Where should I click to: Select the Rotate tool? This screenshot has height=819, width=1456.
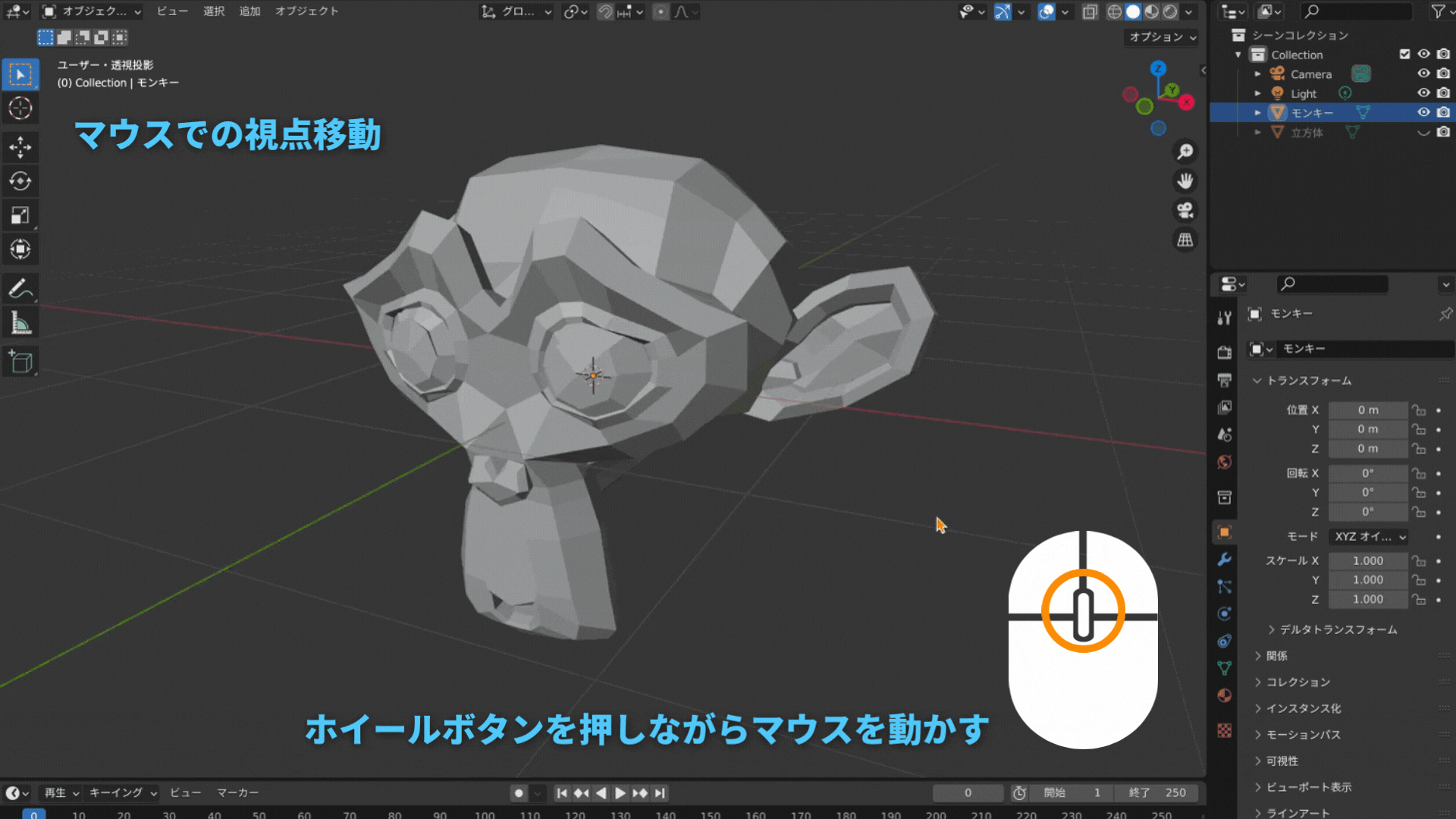click(x=20, y=181)
